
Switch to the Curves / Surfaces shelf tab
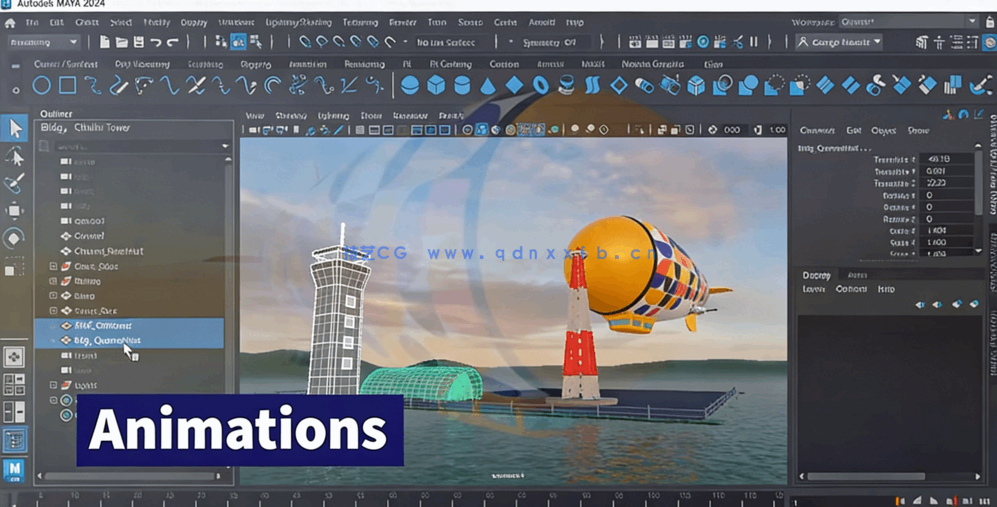coord(65,64)
